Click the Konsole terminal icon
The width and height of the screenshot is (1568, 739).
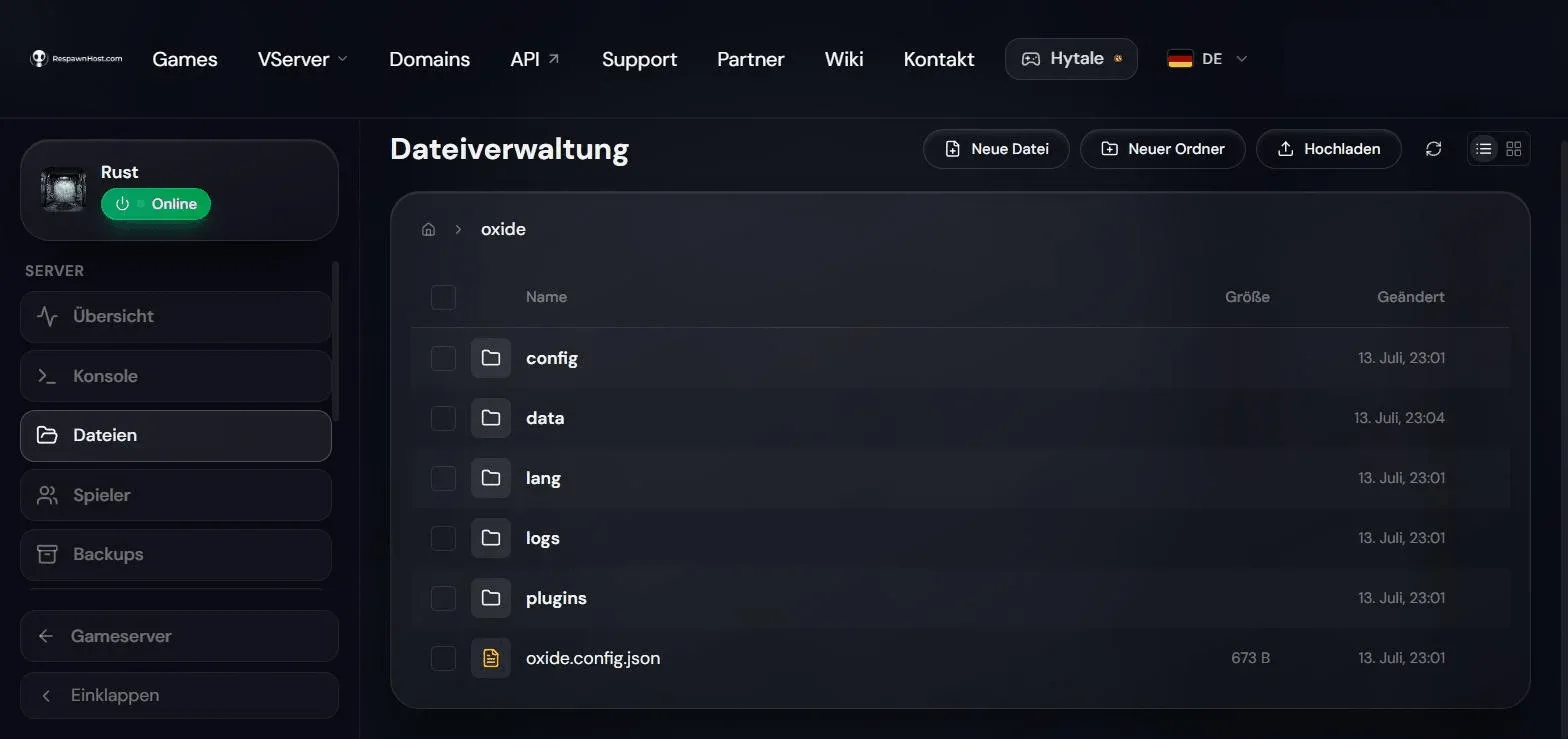coord(47,376)
